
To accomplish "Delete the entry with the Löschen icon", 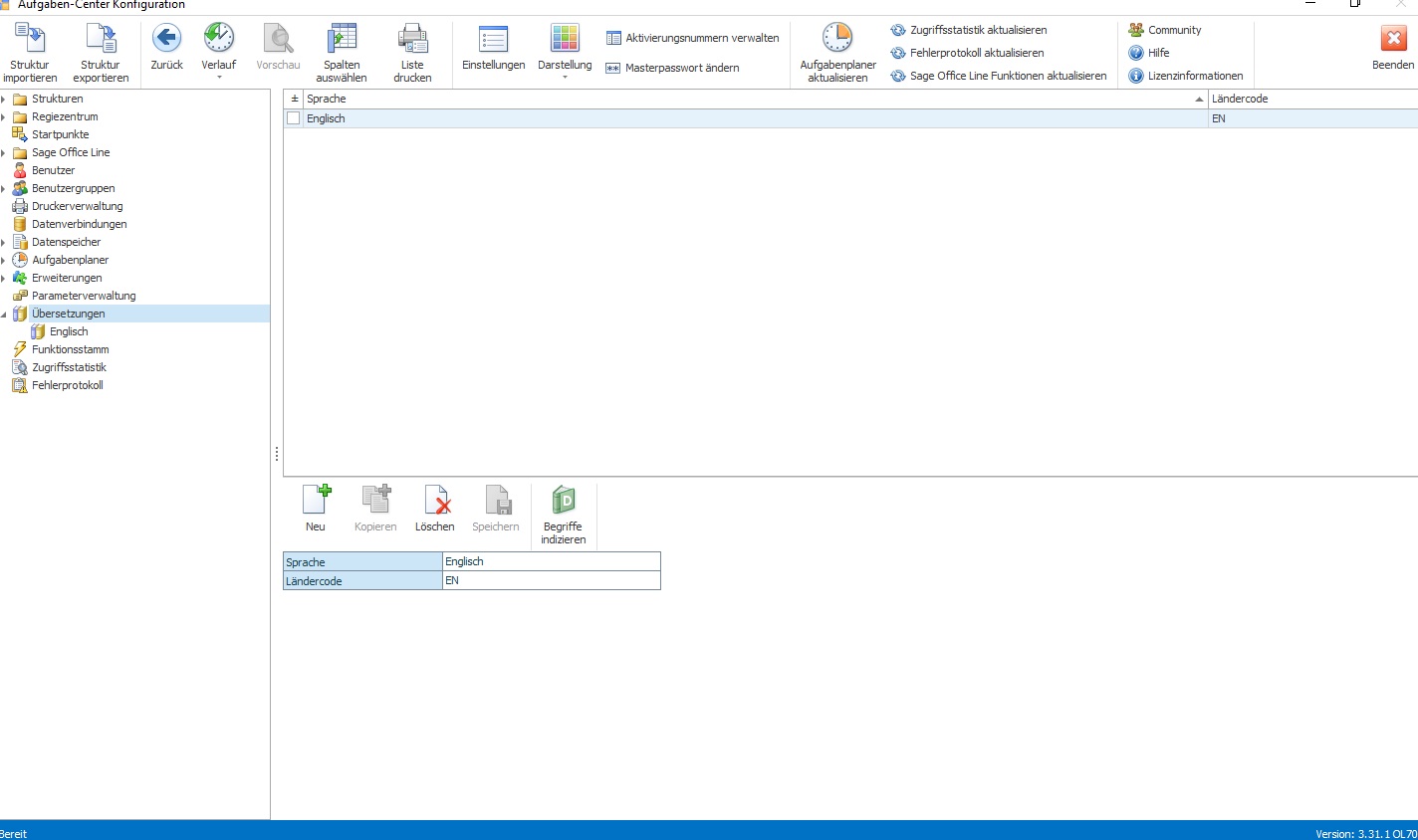I will click(436, 500).
